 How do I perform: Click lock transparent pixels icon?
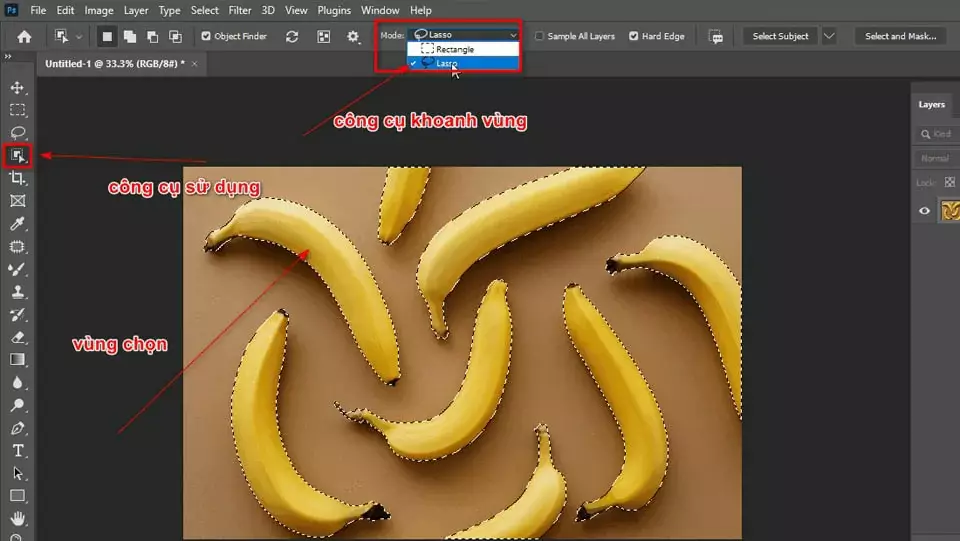(950, 182)
